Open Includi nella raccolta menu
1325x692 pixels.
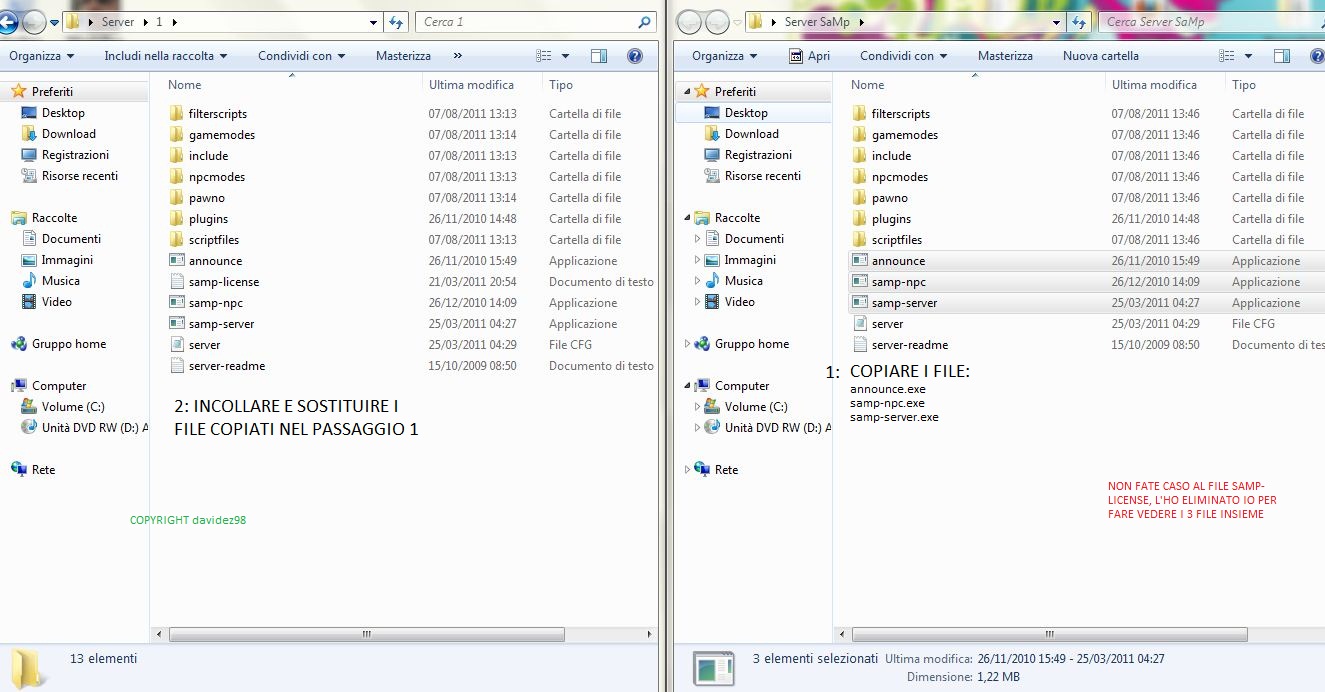click(x=166, y=56)
